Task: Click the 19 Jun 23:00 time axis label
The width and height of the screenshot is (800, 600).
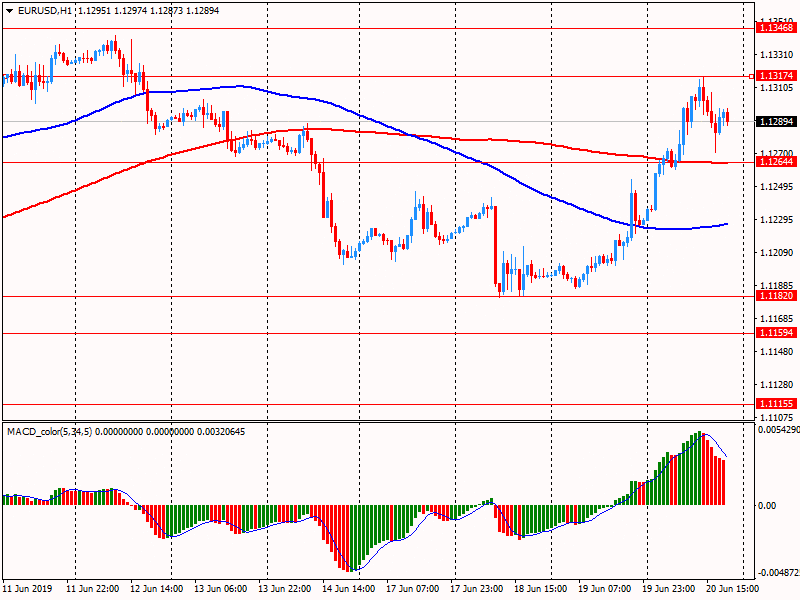Action: 668,588
